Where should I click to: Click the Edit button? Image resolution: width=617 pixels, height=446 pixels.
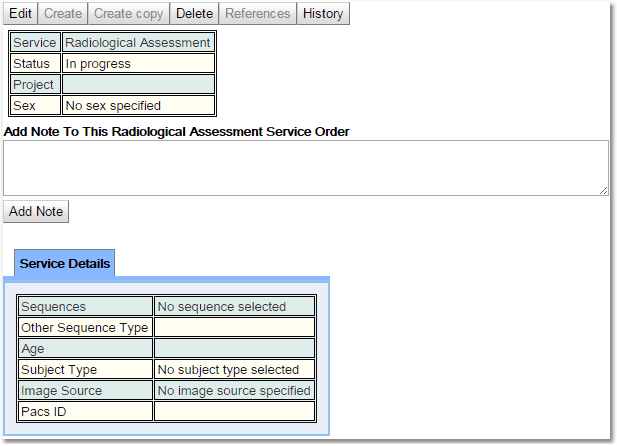click(21, 13)
